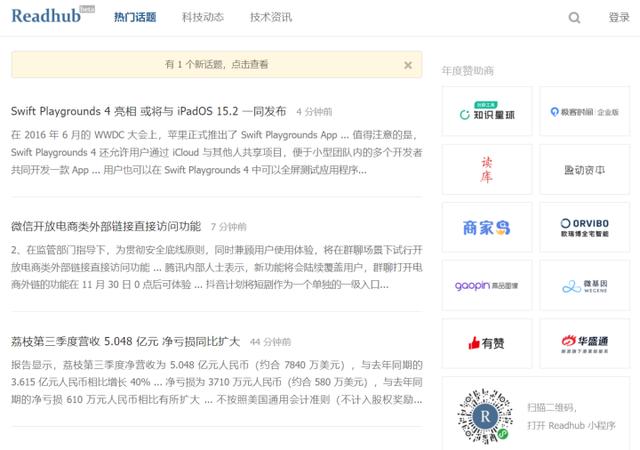Open the 有赞 sponsor logo

(x=487, y=343)
